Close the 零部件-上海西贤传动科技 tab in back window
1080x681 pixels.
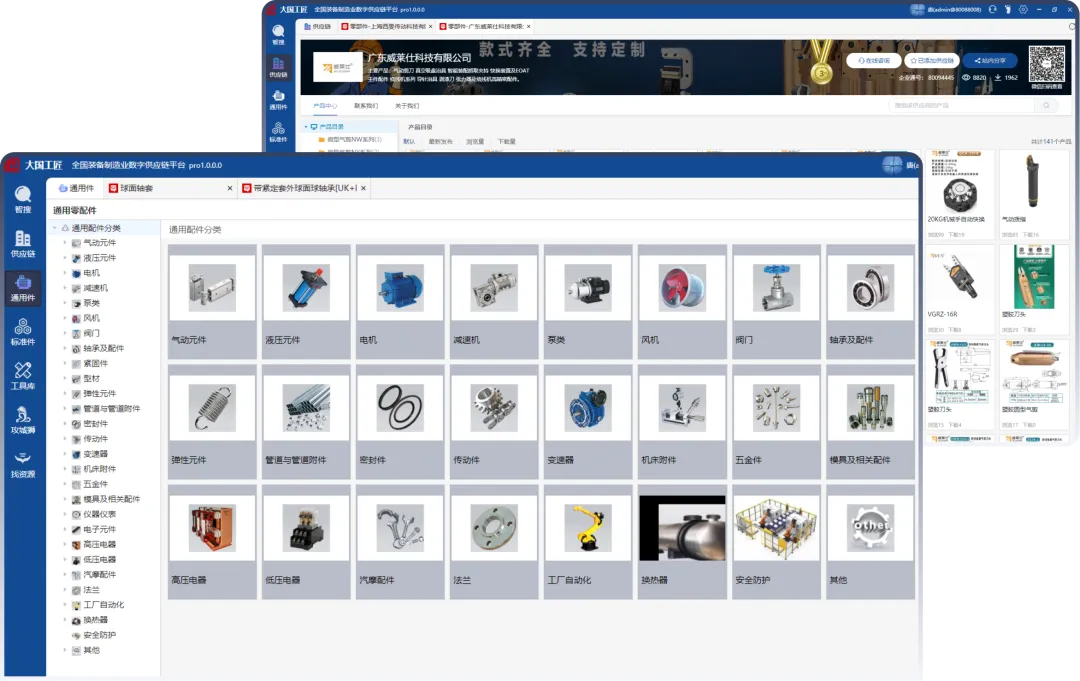point(430,26)
